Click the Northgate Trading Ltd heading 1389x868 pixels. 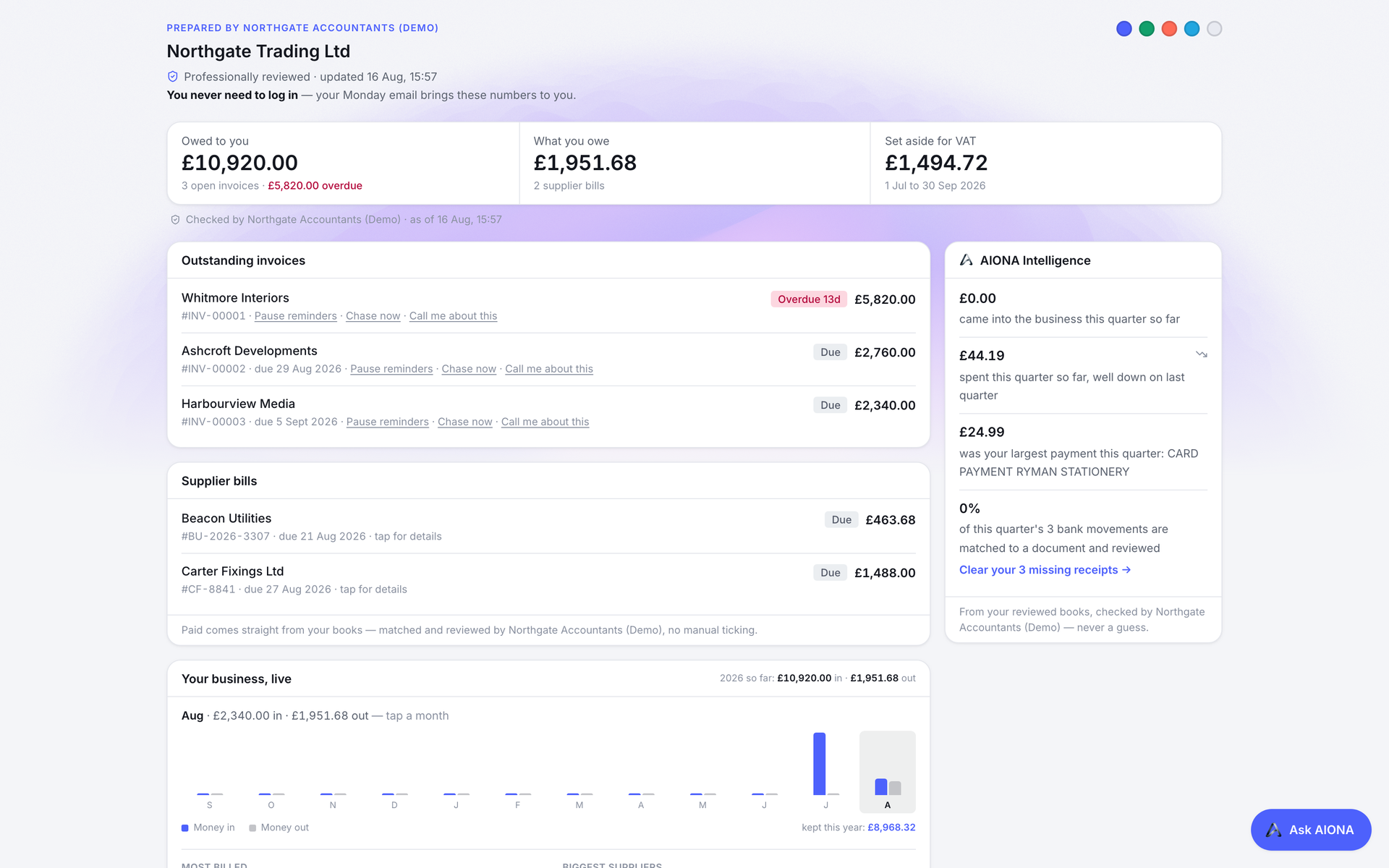click(x=258, y=51)
